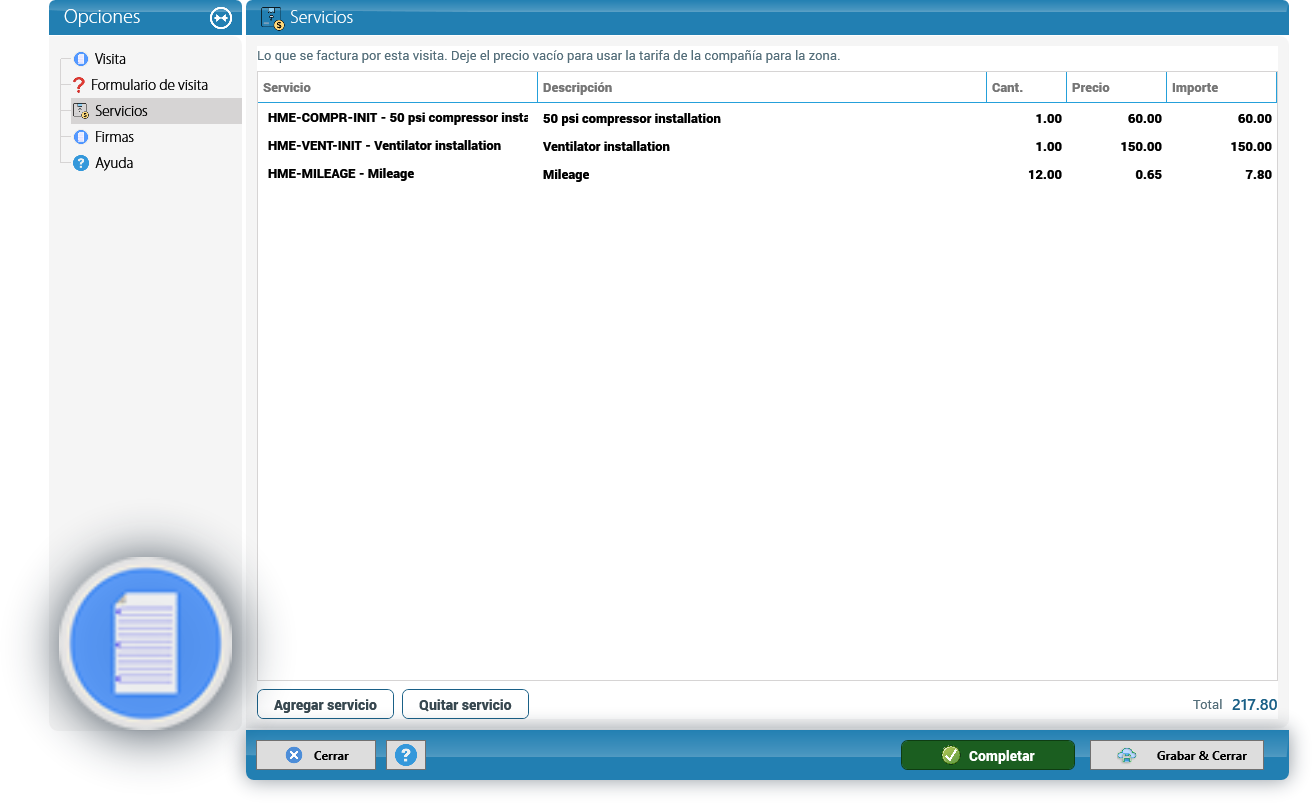Open the Firmas section
Viewport: 1312px width, 803px height.
114,137
